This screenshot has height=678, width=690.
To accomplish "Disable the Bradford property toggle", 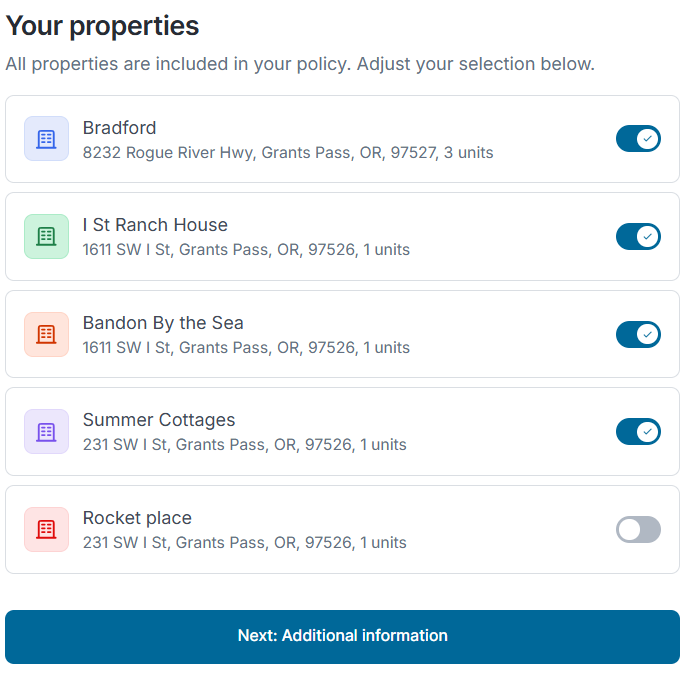I will [638, 139].
